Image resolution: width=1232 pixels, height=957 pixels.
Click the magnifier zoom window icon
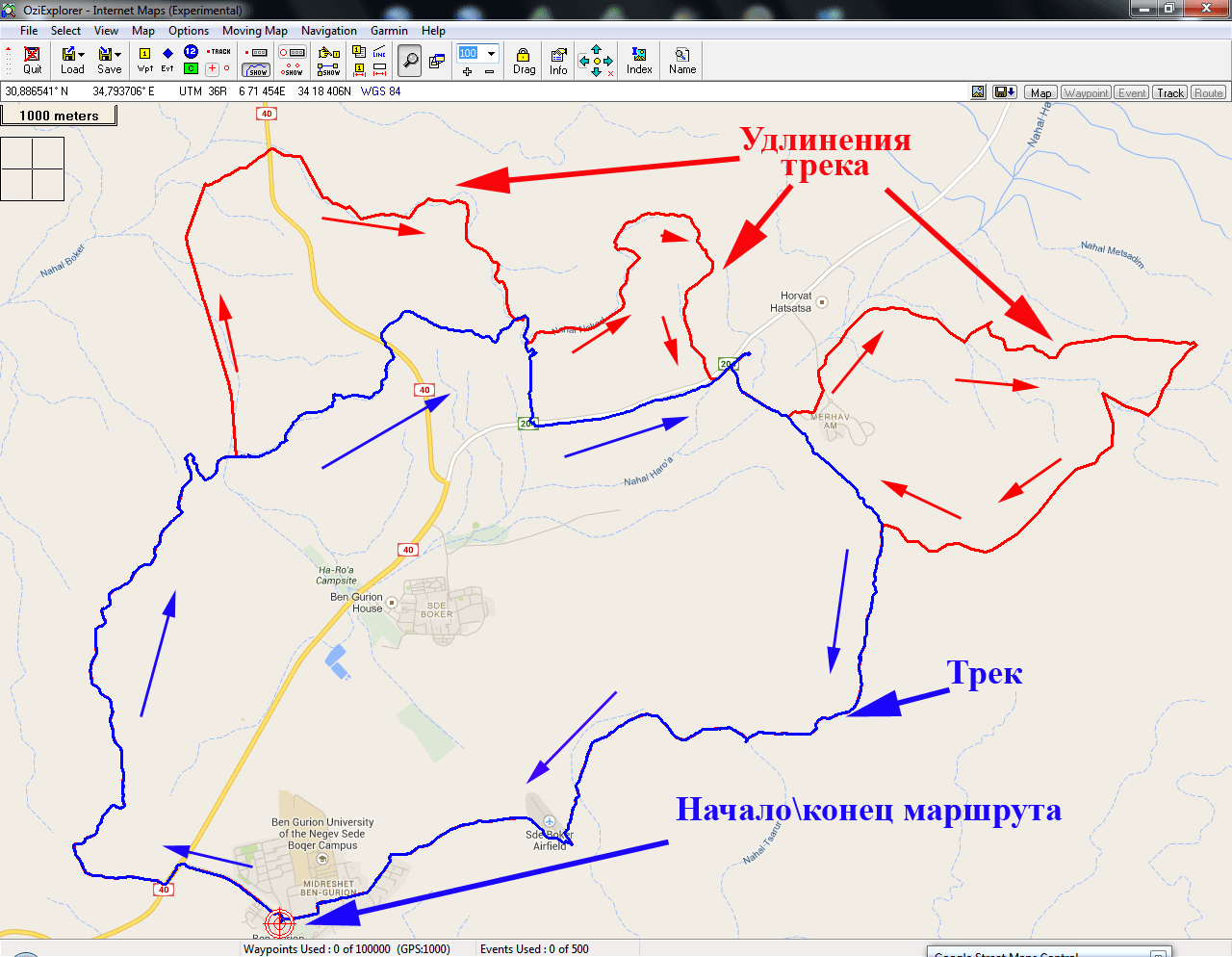click(x=410, y=61)
